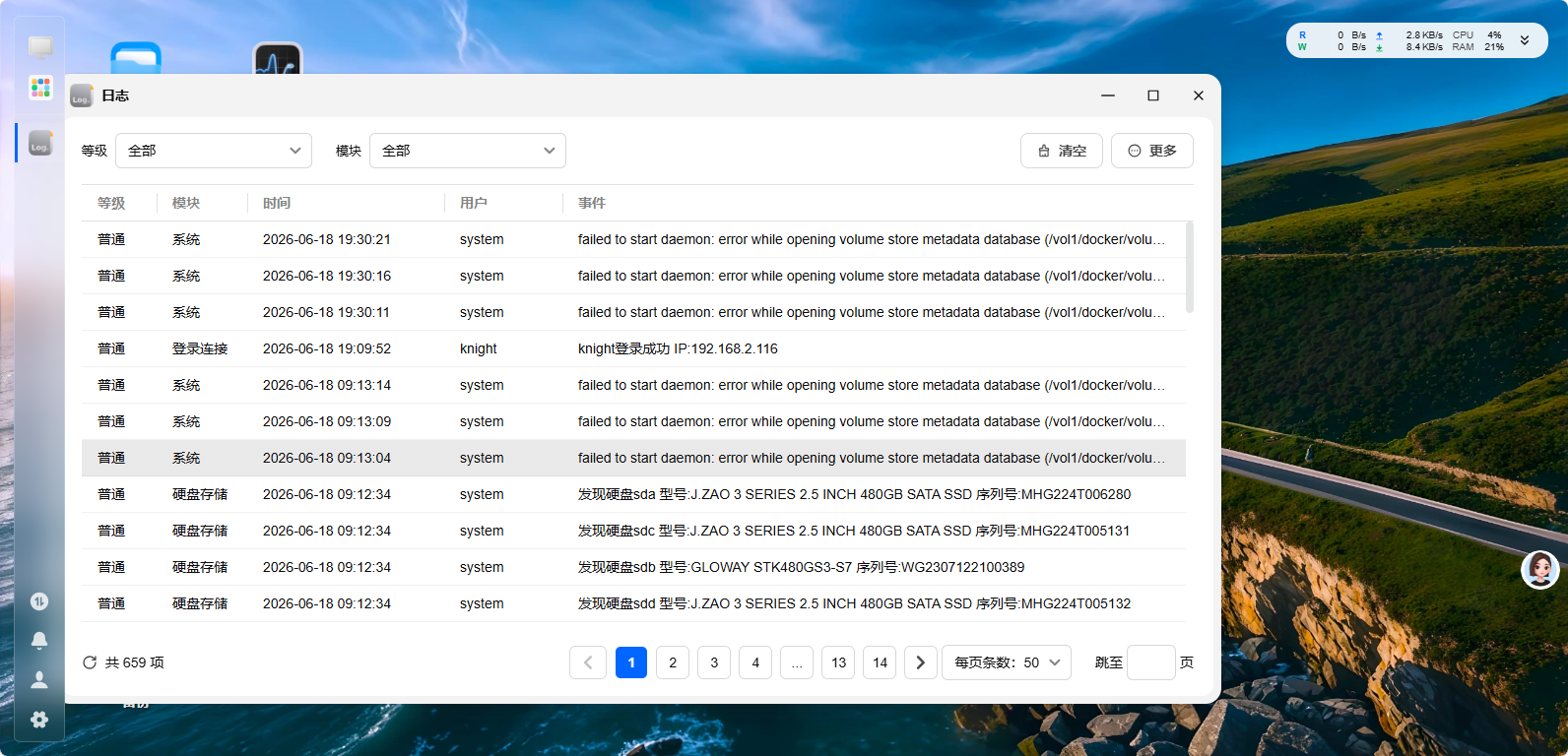Expand the 模块 module filter dropdown
The height and width of the screenshot is (756, 1568).
(468, 151)
